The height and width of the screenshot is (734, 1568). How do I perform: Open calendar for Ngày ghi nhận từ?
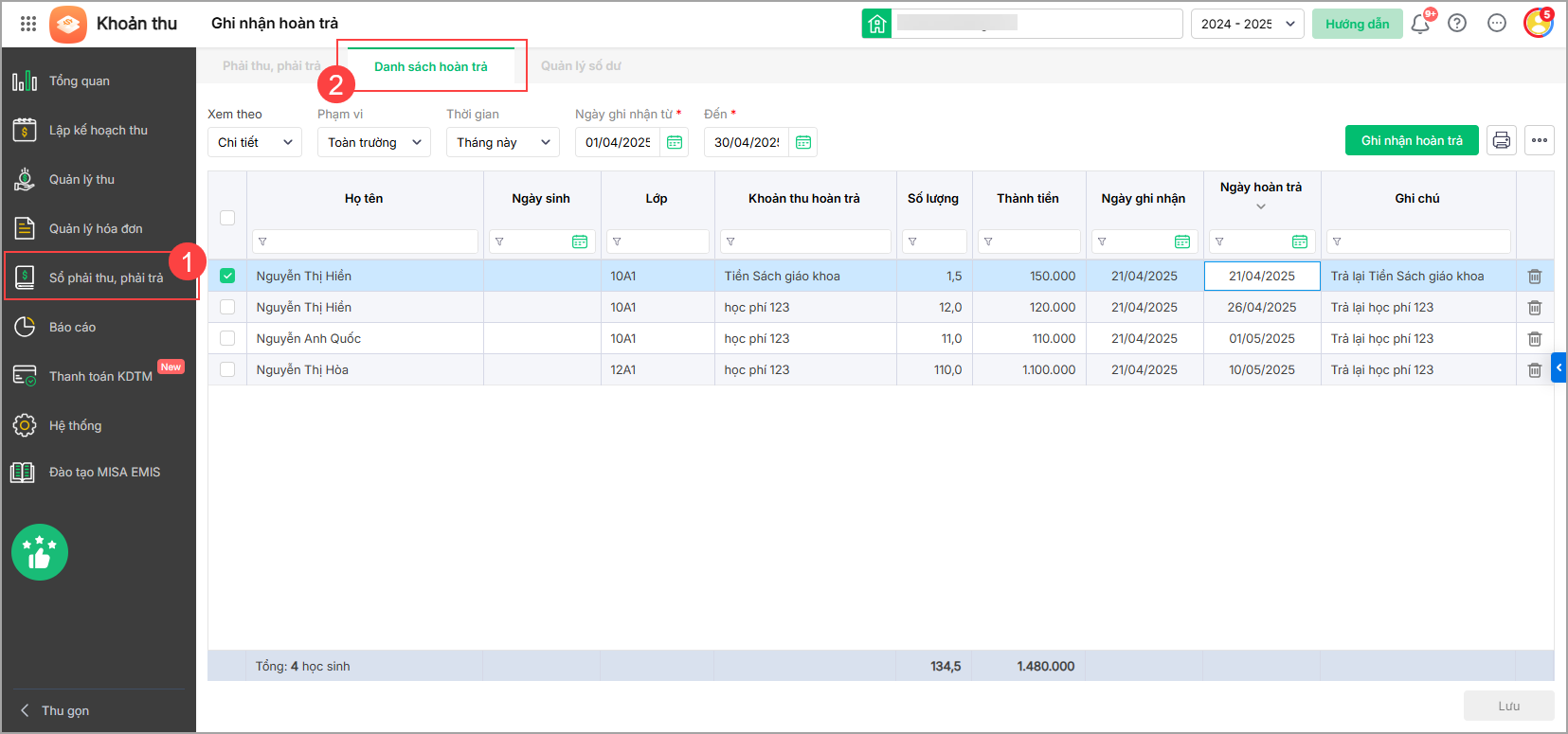pos(675,142)
